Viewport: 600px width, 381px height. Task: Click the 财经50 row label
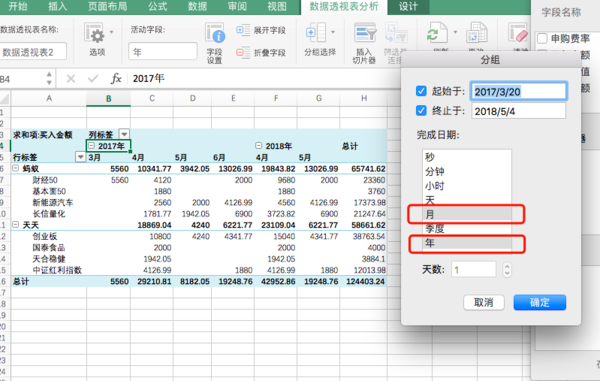45,180
